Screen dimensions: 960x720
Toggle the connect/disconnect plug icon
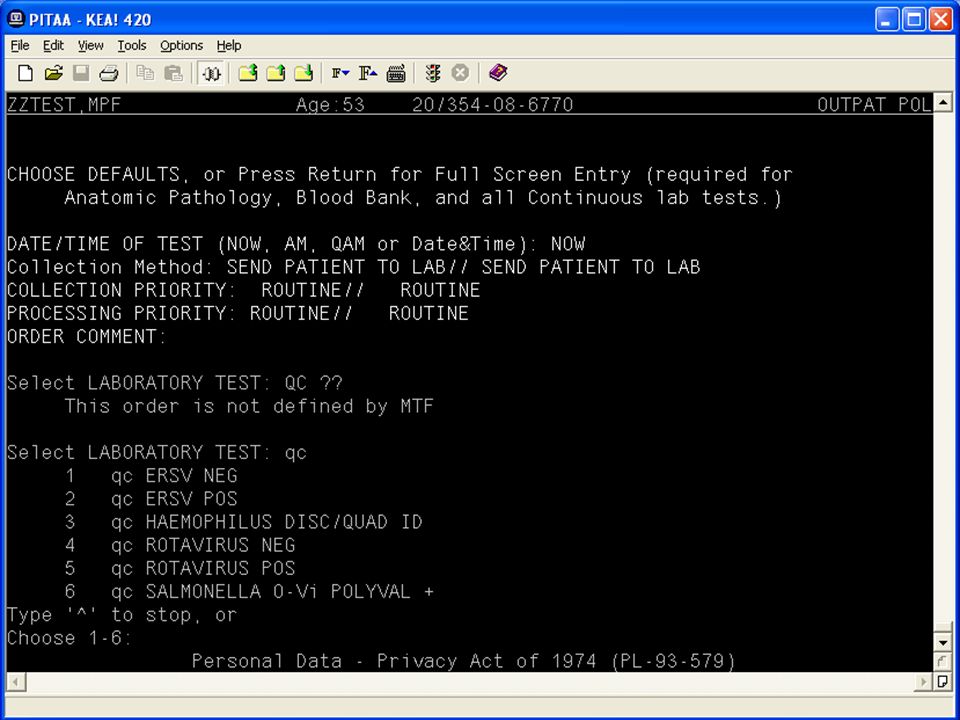(212, 73)
